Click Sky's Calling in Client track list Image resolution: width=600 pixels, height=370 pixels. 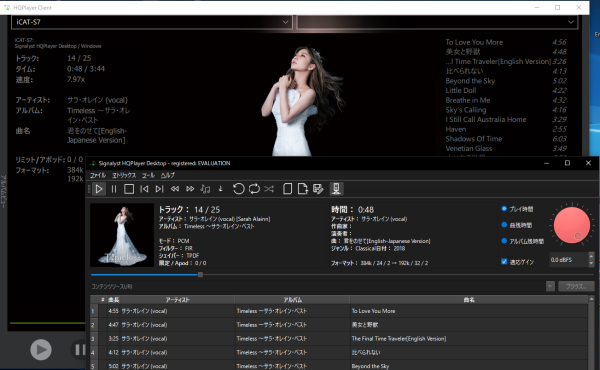pos(466,110)
